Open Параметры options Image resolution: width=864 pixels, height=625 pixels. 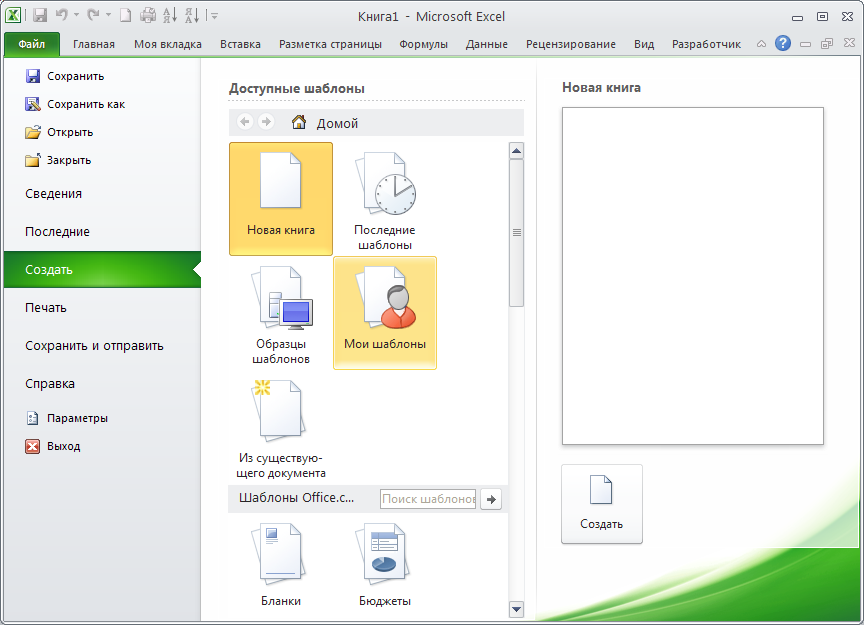[67, 418]
